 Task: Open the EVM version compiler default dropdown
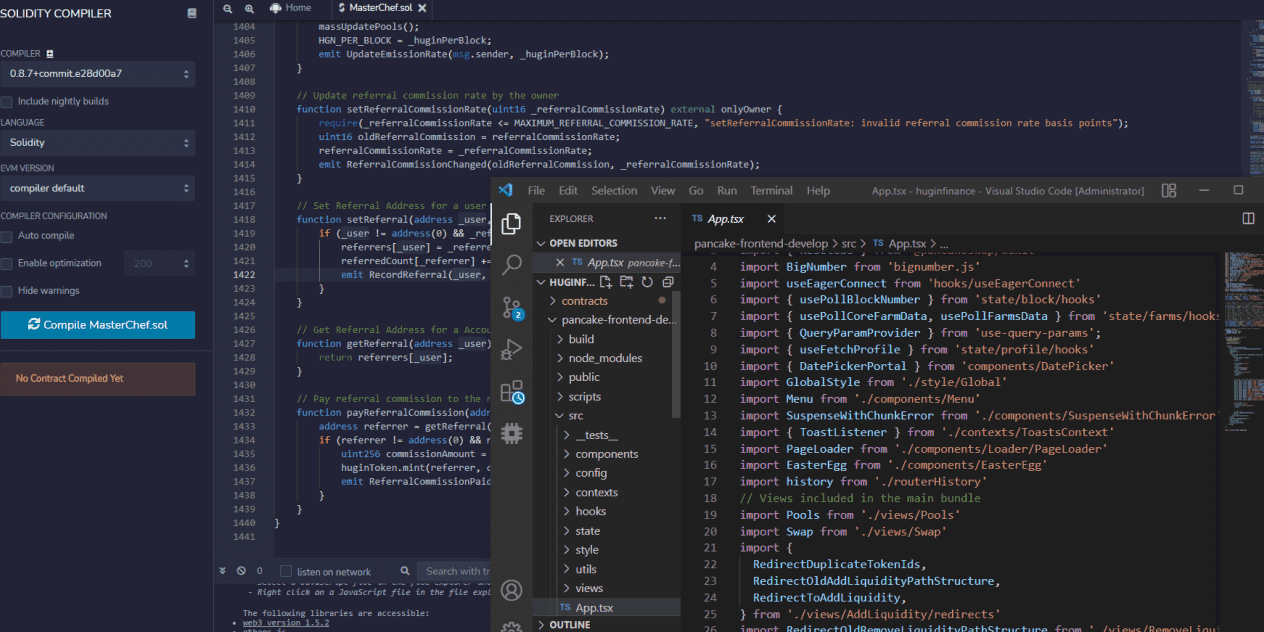pos(98,188)
